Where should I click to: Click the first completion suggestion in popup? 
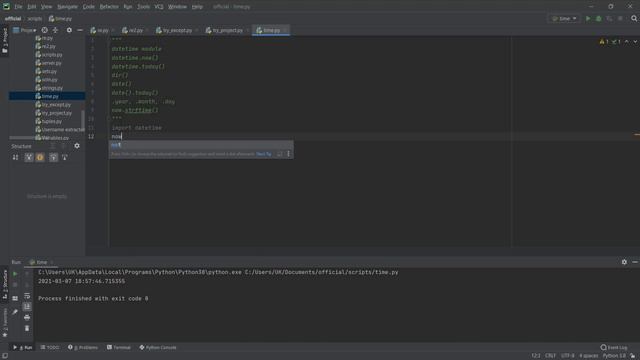click(x=201, y=145)
